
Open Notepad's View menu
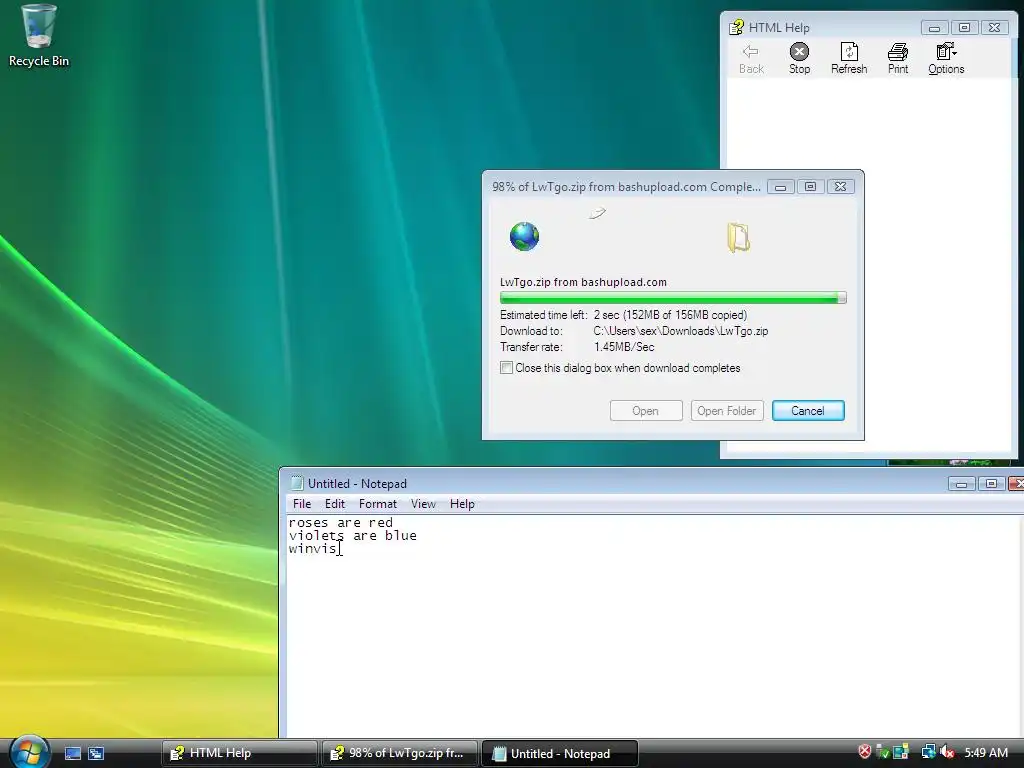point(423,504)
